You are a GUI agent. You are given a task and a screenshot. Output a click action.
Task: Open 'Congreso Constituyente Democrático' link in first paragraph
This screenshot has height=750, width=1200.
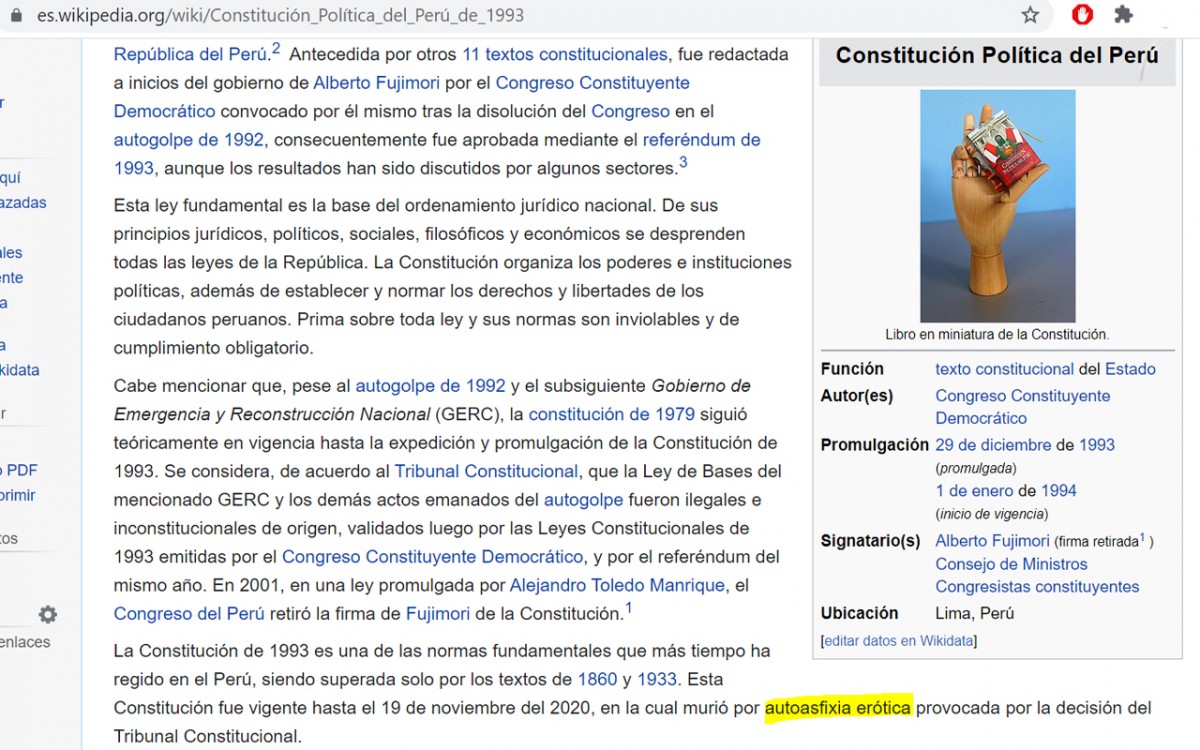pyautogui.click(x=402, y=96)
